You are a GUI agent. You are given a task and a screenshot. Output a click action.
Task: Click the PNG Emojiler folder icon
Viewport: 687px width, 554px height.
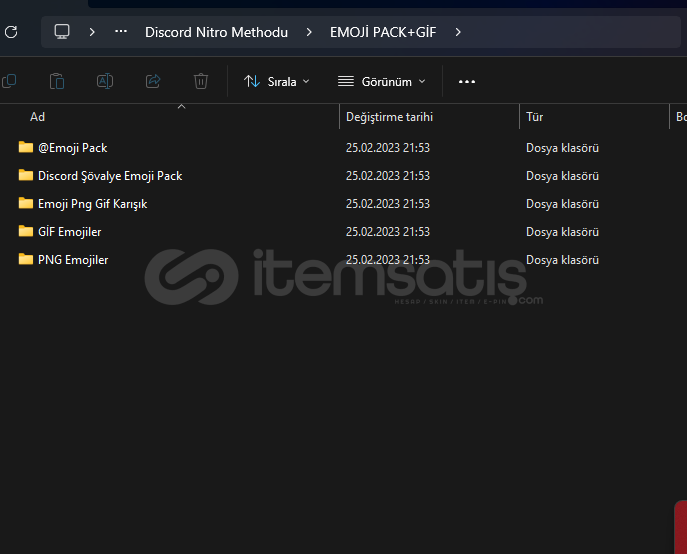[26, 259]
